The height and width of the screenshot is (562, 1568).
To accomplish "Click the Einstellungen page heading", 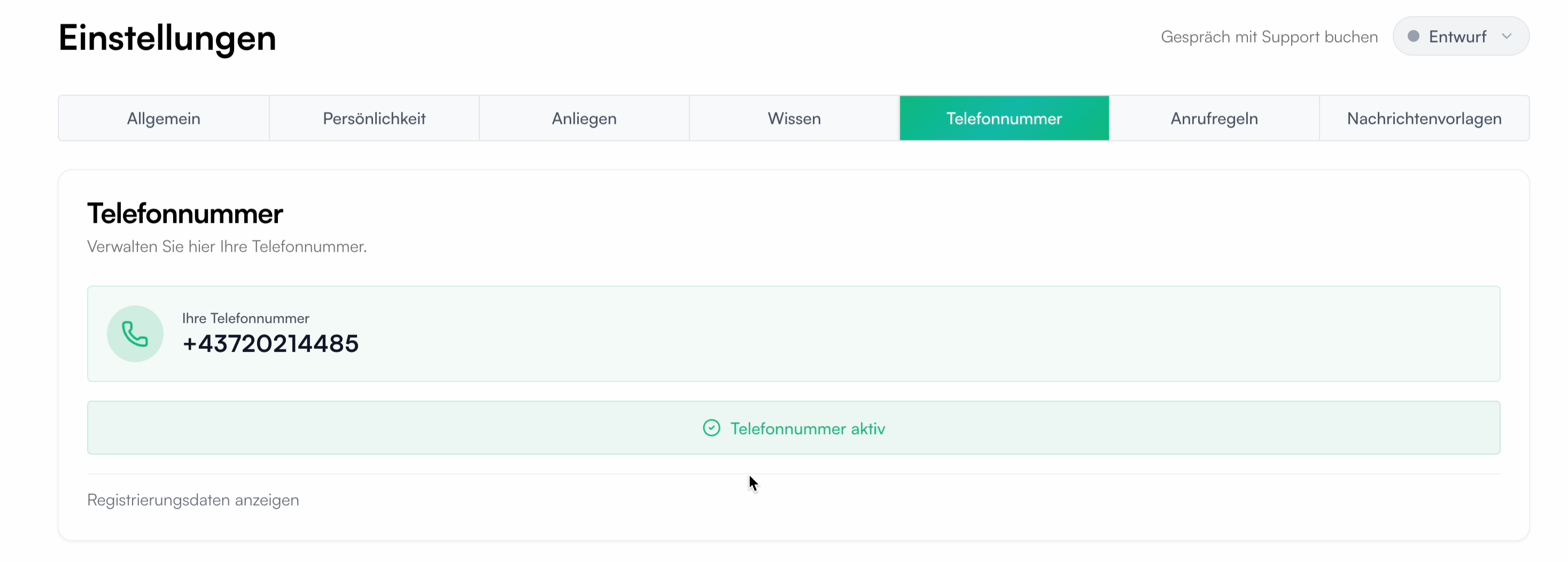I will coord(167,38).
